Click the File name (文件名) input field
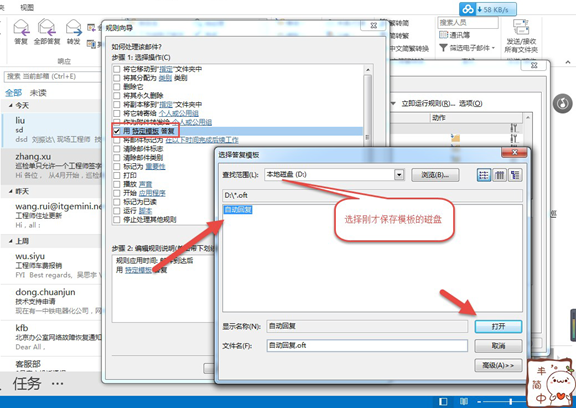 pos(367,346)
